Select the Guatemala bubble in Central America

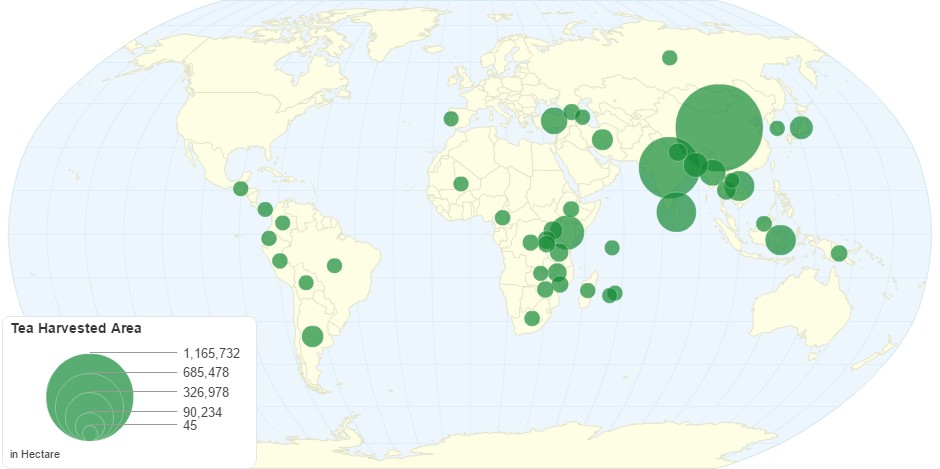240,189
